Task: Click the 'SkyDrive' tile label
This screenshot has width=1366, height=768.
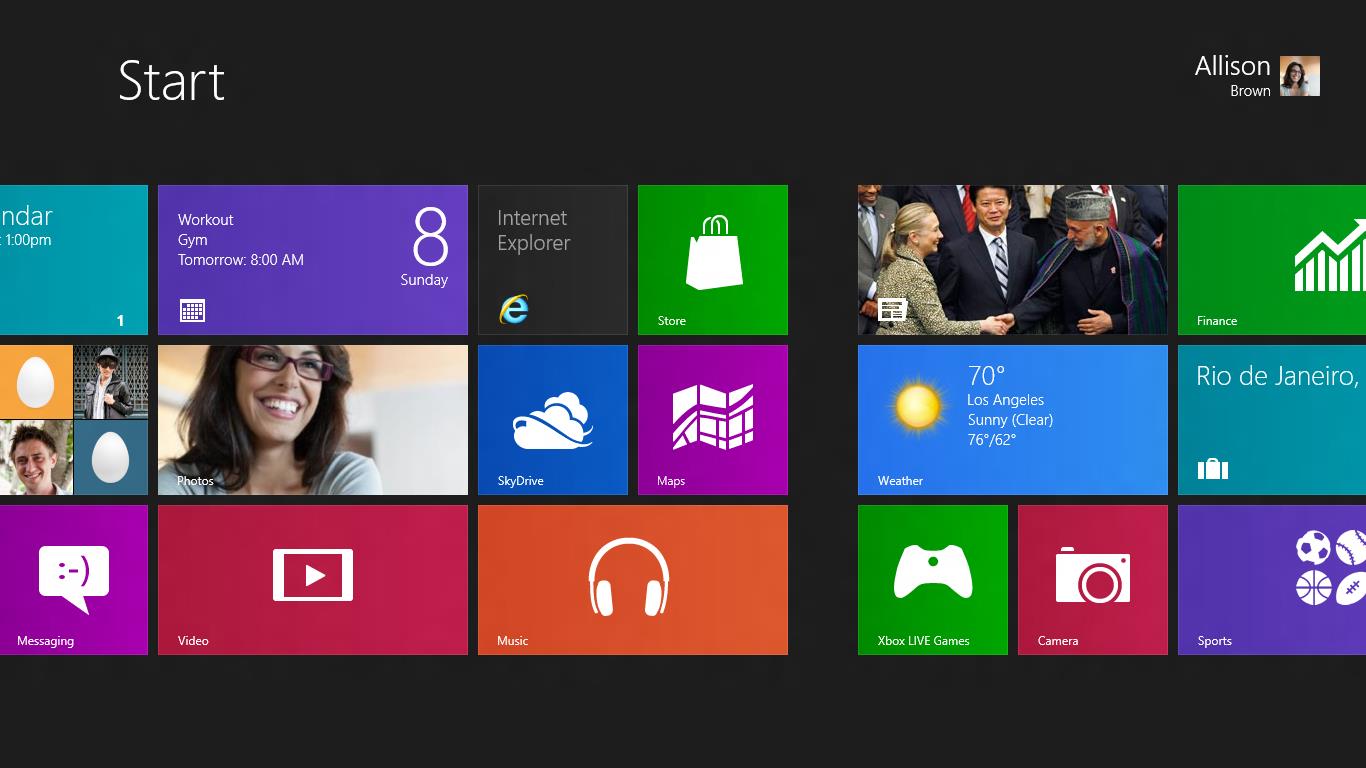Action: point(521,481)
